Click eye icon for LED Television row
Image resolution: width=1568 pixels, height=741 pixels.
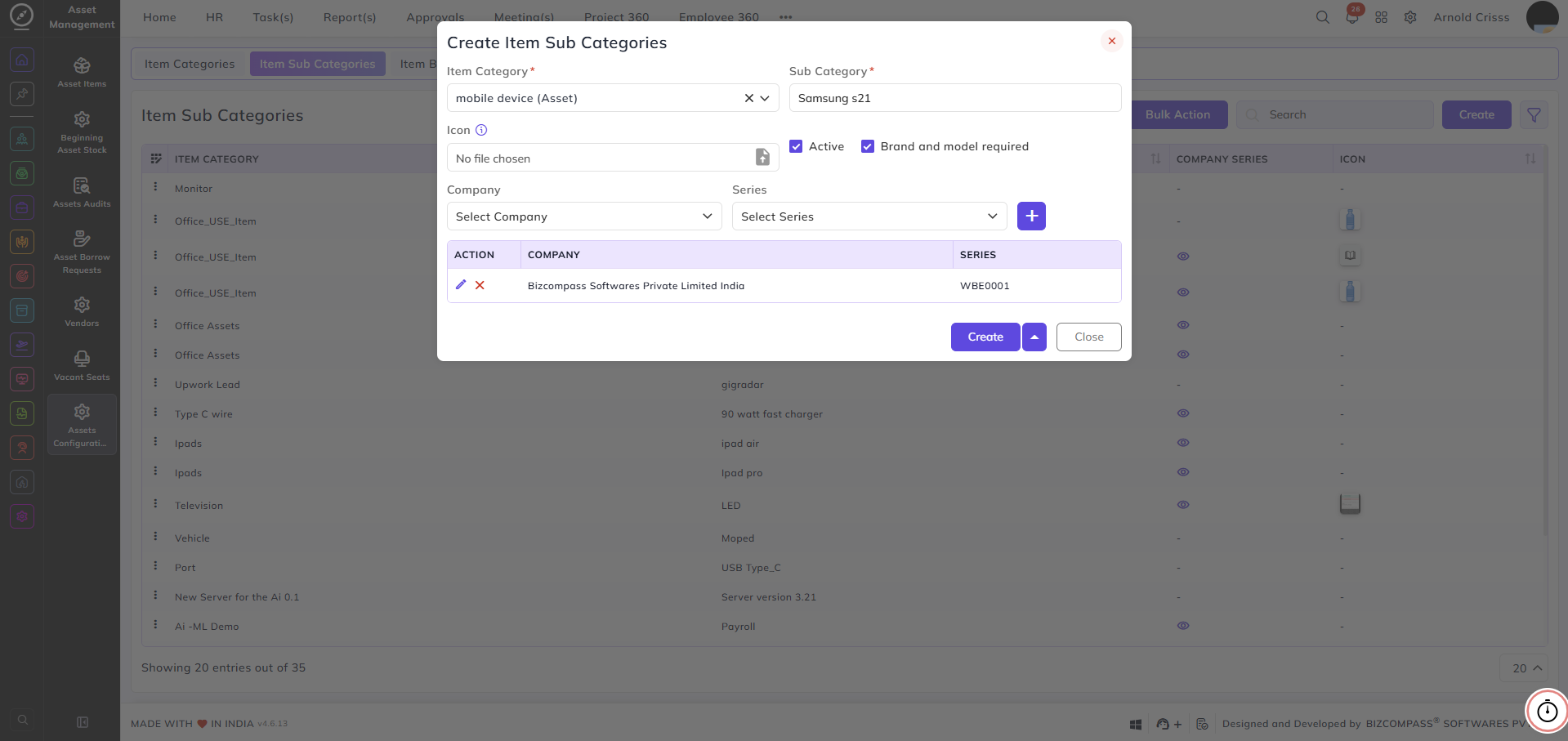1183,505
